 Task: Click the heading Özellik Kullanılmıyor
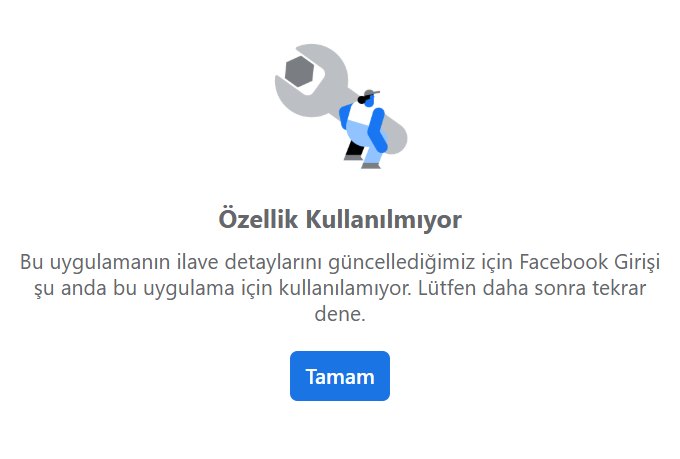(340, 219)
